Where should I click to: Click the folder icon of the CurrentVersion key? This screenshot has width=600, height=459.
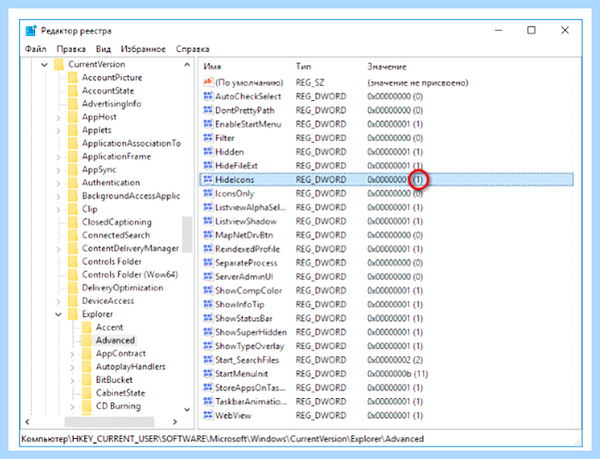pyautogui.click(x=59, y=64)
